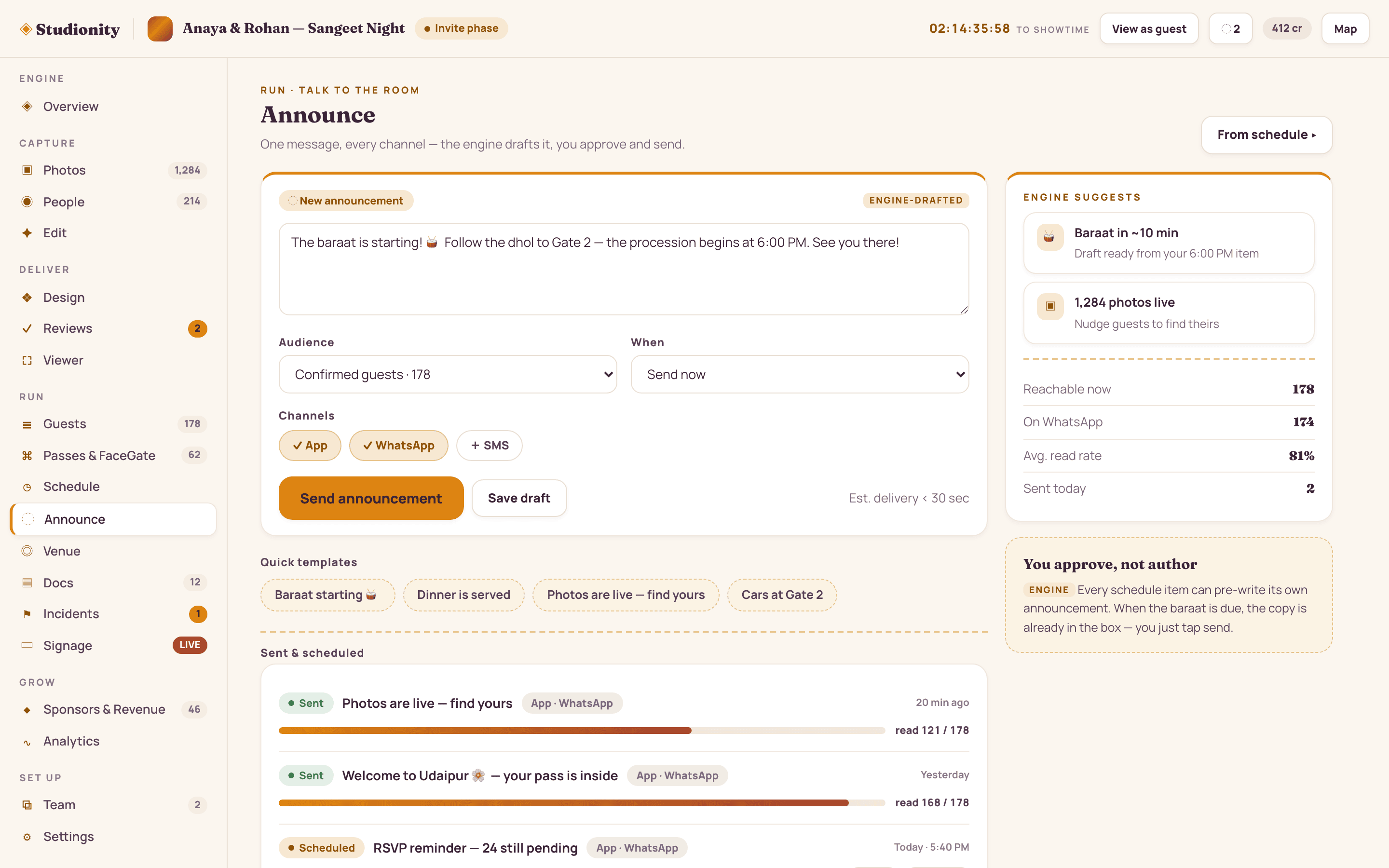Click the ENGINE-DRAFTED tag
1389x868 pixels.
coord(915,200)
